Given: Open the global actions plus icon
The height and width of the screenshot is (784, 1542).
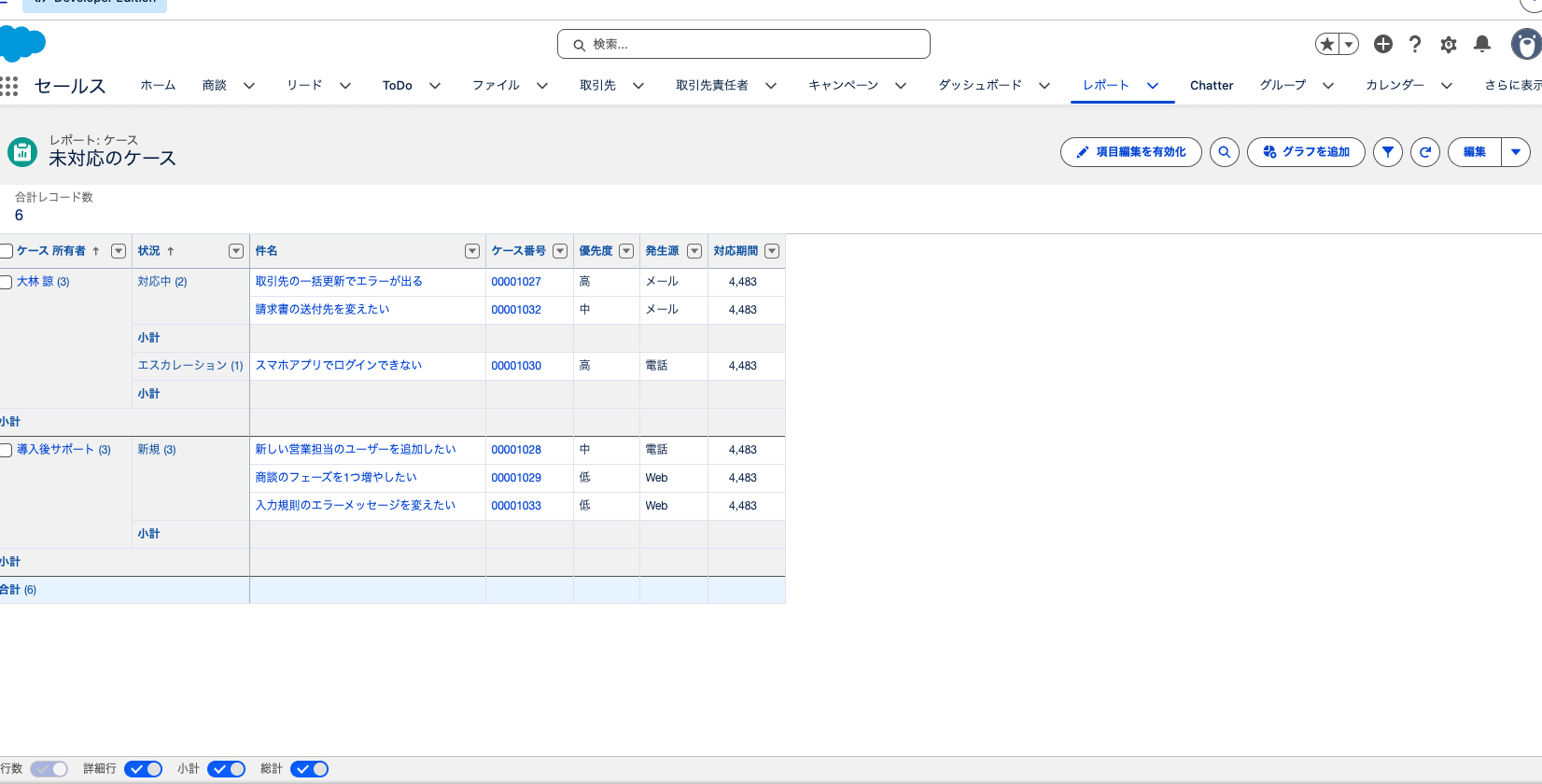Looking at the screenshot, I should (x=1383, y=44).
